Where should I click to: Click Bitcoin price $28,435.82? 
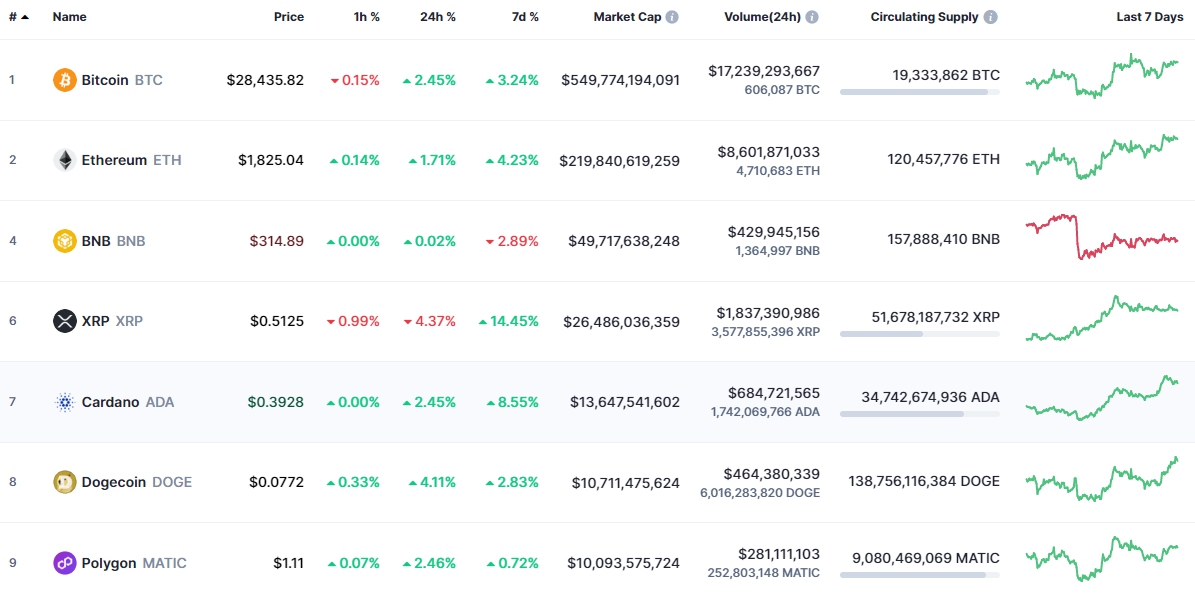pos(265,80)
